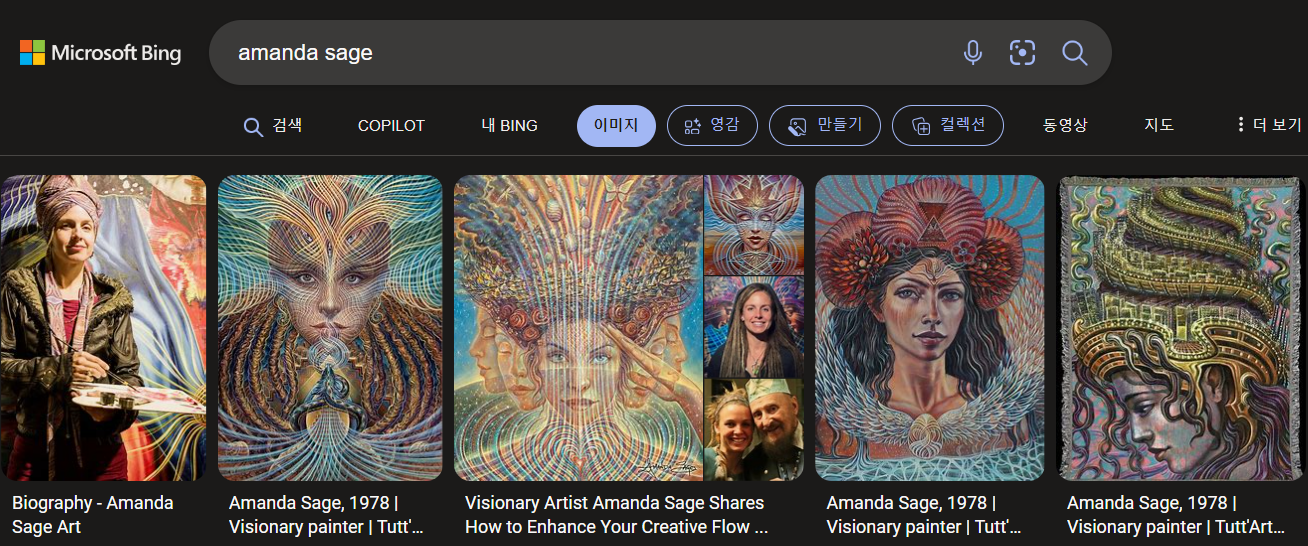Open small red mask painting thumbnail
Viewport: 1308px width, 546px height.
pos(754,225)
